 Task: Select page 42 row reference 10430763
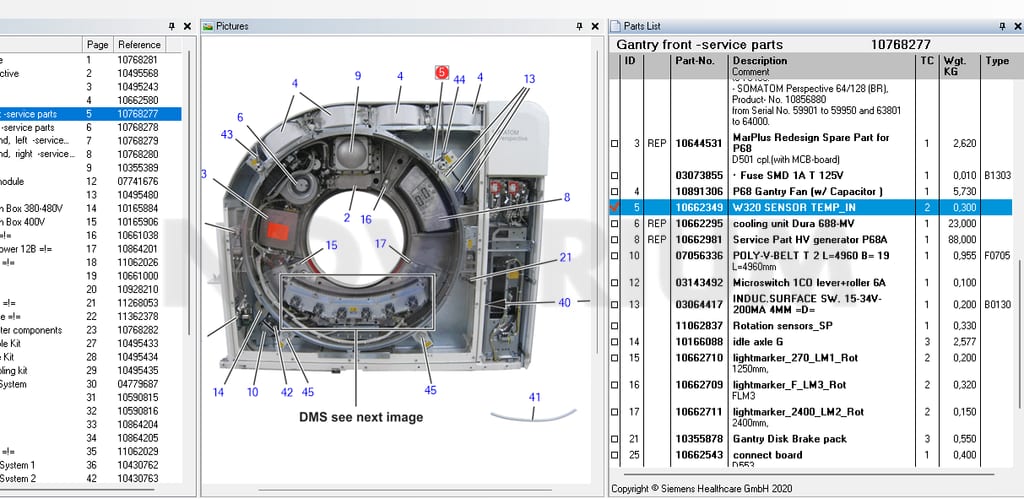(91, 479)
